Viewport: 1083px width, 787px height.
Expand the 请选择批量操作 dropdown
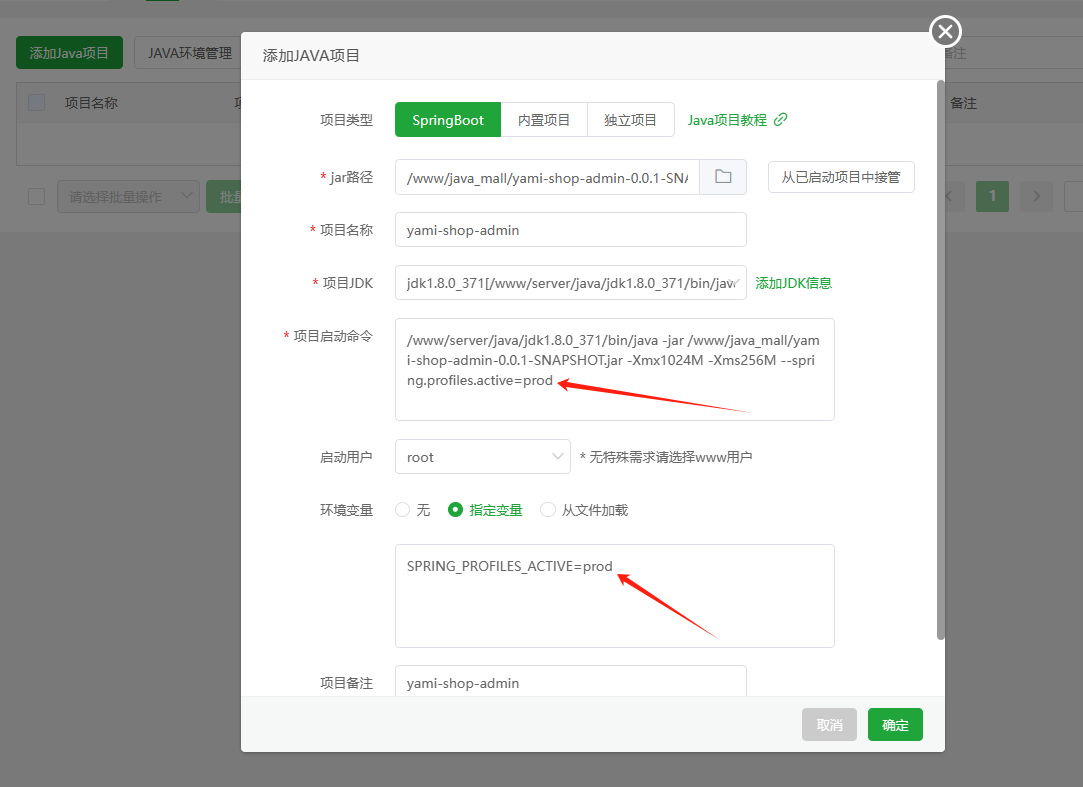click(128, 196)
